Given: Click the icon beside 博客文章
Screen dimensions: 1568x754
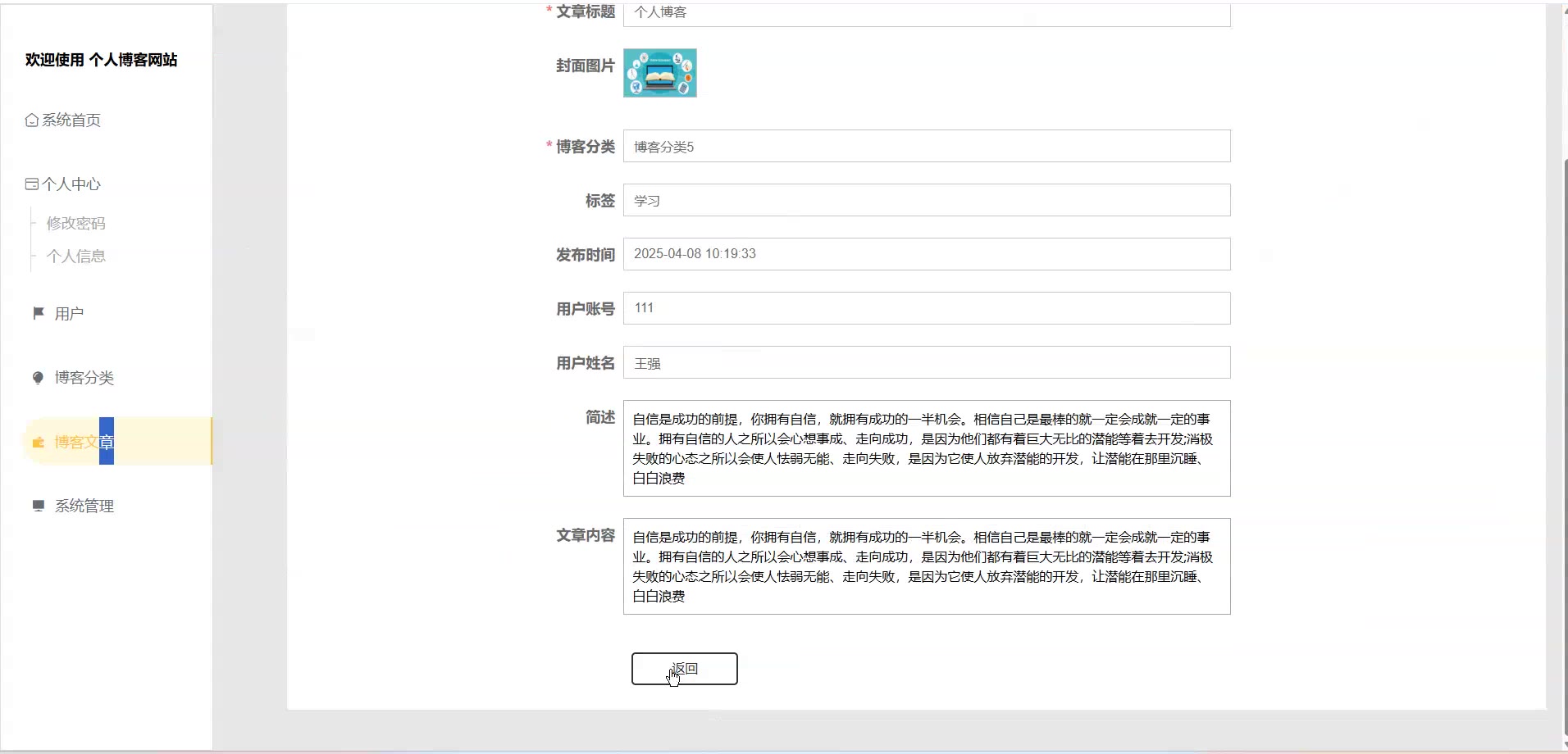Looking at the screenshot, I should click(38, 443).
